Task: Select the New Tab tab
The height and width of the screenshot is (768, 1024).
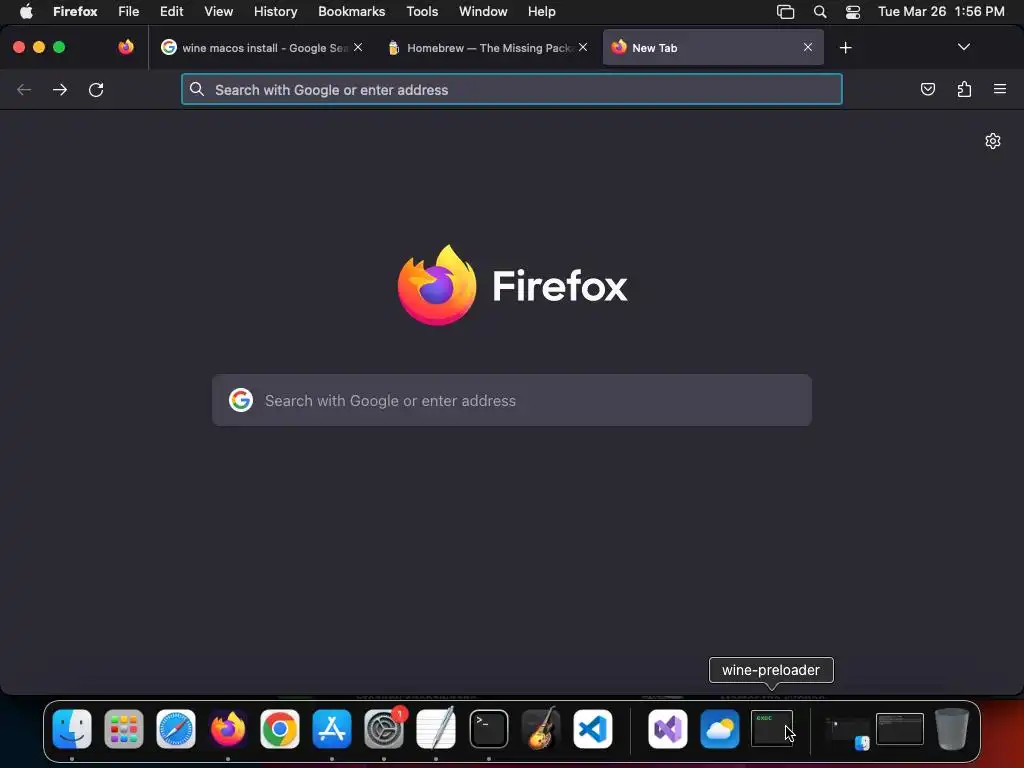Action: 713,48
